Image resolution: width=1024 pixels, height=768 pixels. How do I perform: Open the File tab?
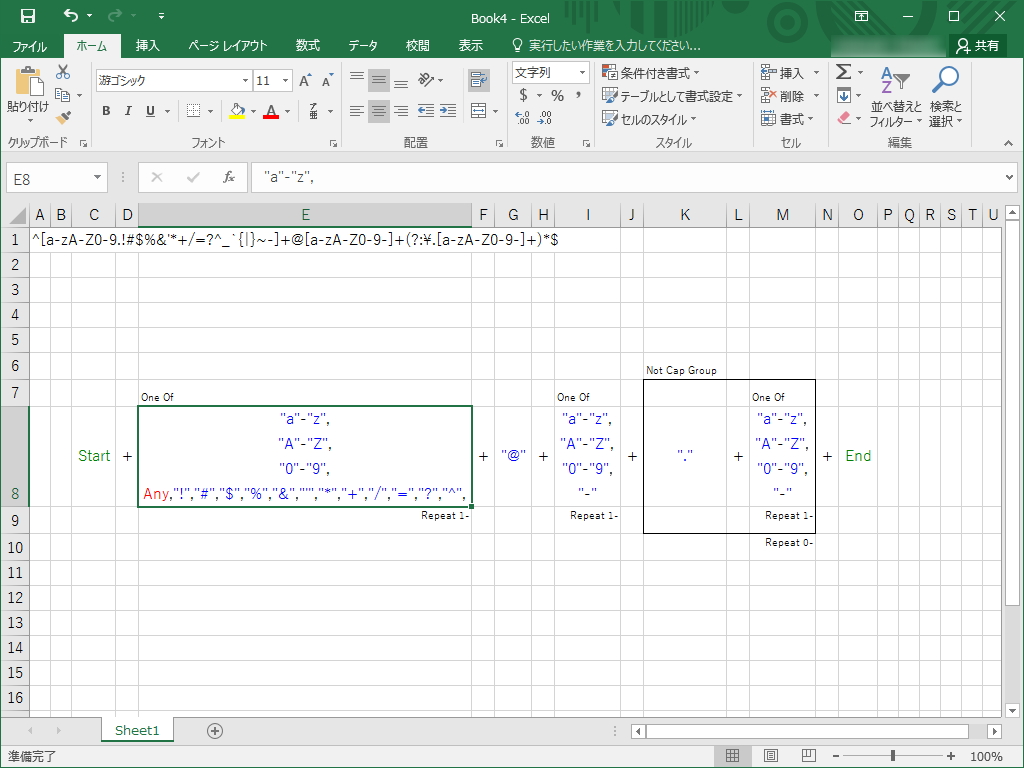click(29, 46)
